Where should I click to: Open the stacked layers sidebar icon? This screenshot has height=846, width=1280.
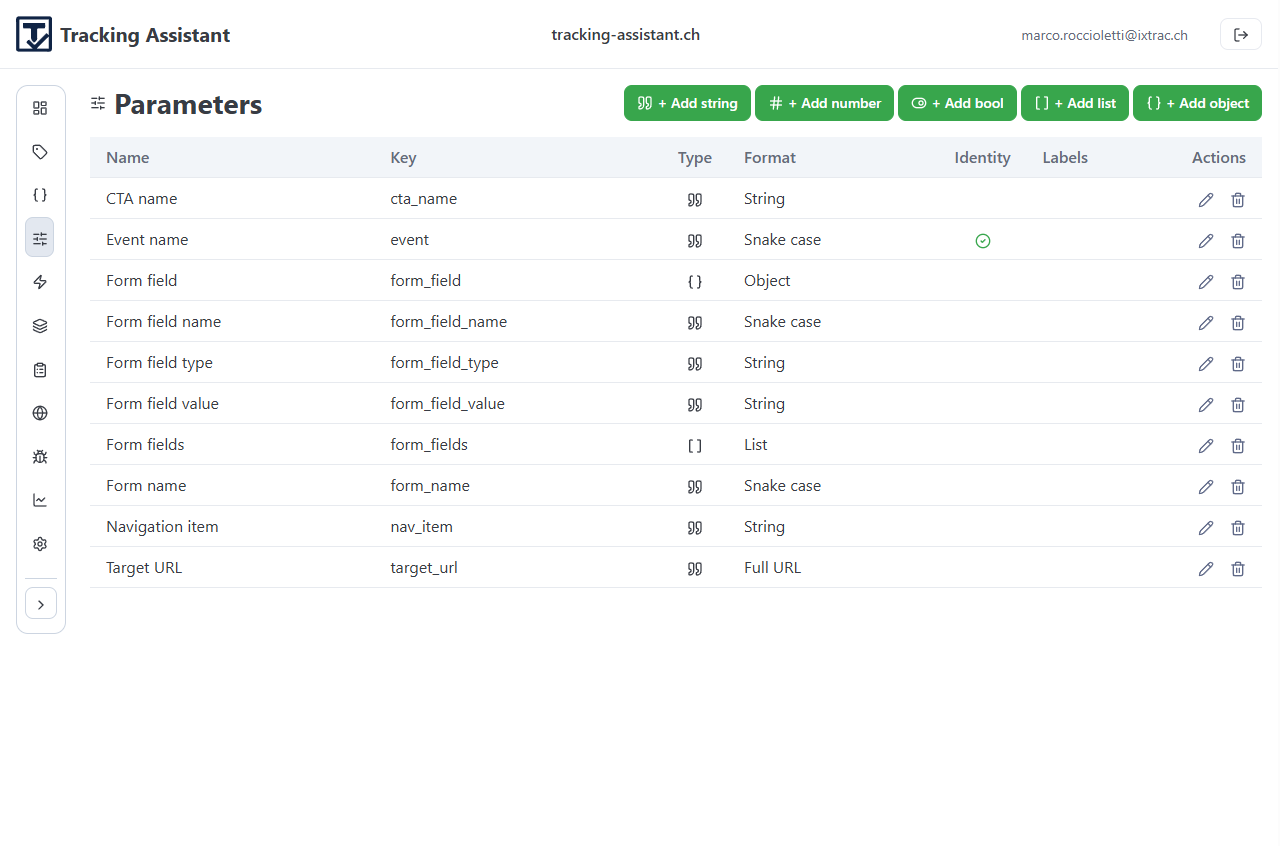tap(40, 326)
